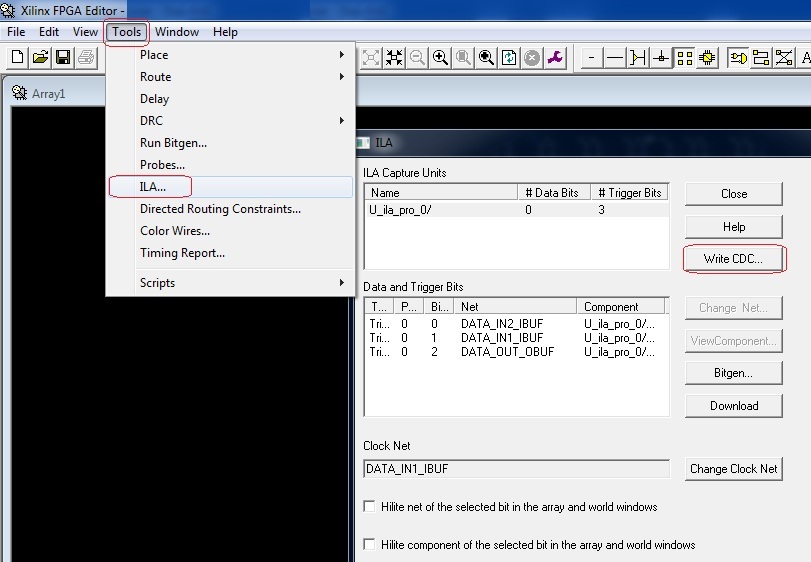Click the Clock Net text field
811x562 pixels.
(x=515, y=468)
